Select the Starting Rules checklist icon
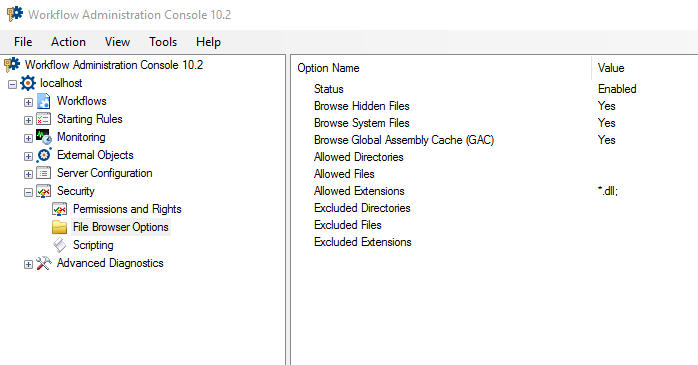This screenshot has width=698, height=365. (44, 119)
